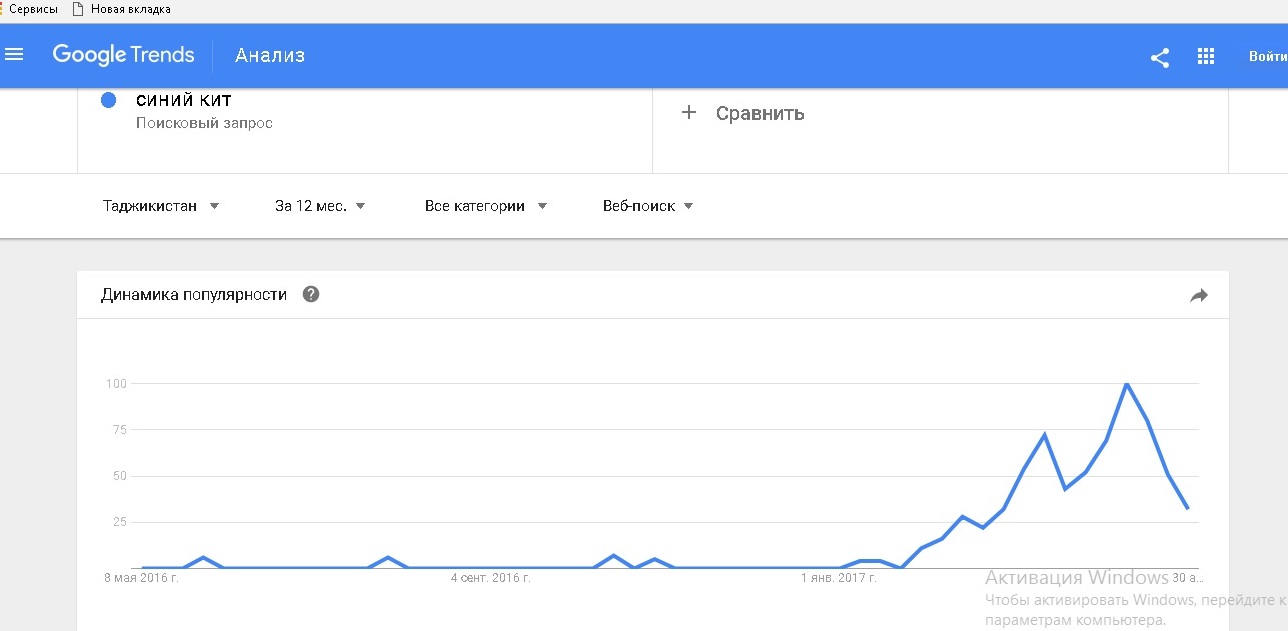Image resolution: width=1288 pixels, height=631 pixels.
Task: Click the Новая вкладка page icon
Action: point(78,9)
